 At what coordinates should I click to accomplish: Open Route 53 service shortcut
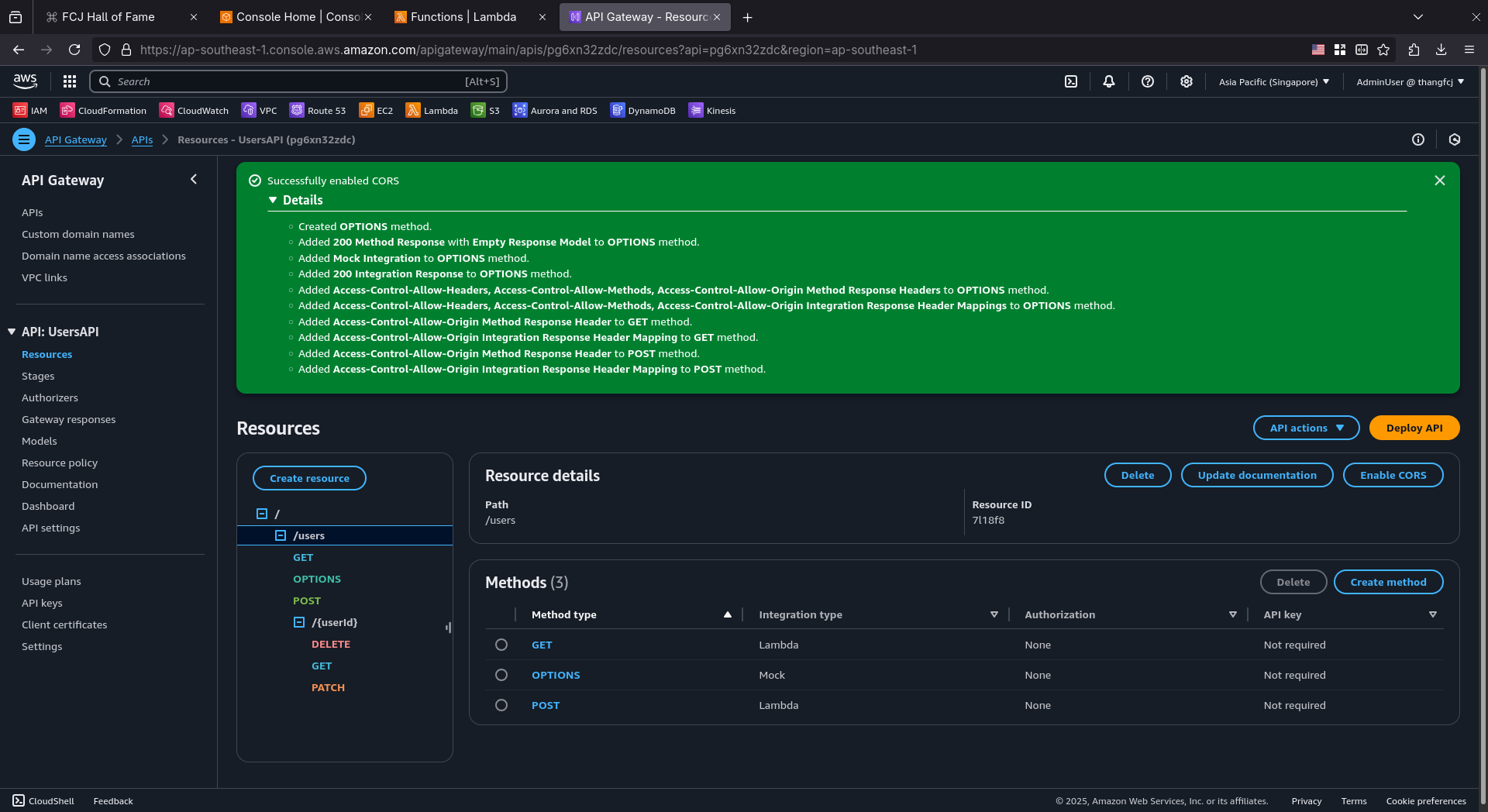point(318,111)
